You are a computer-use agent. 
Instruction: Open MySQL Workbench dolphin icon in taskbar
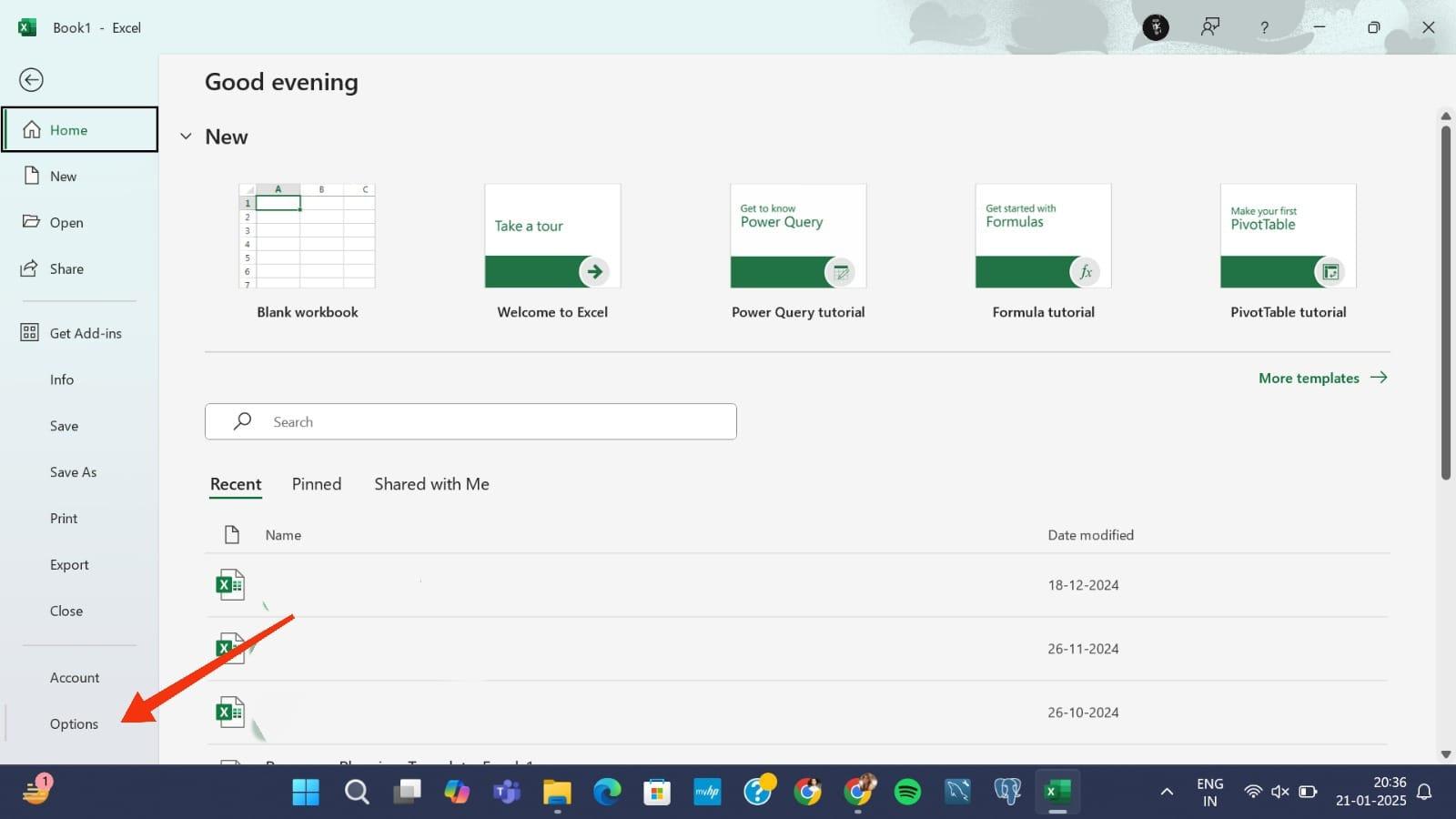[957, 792]
